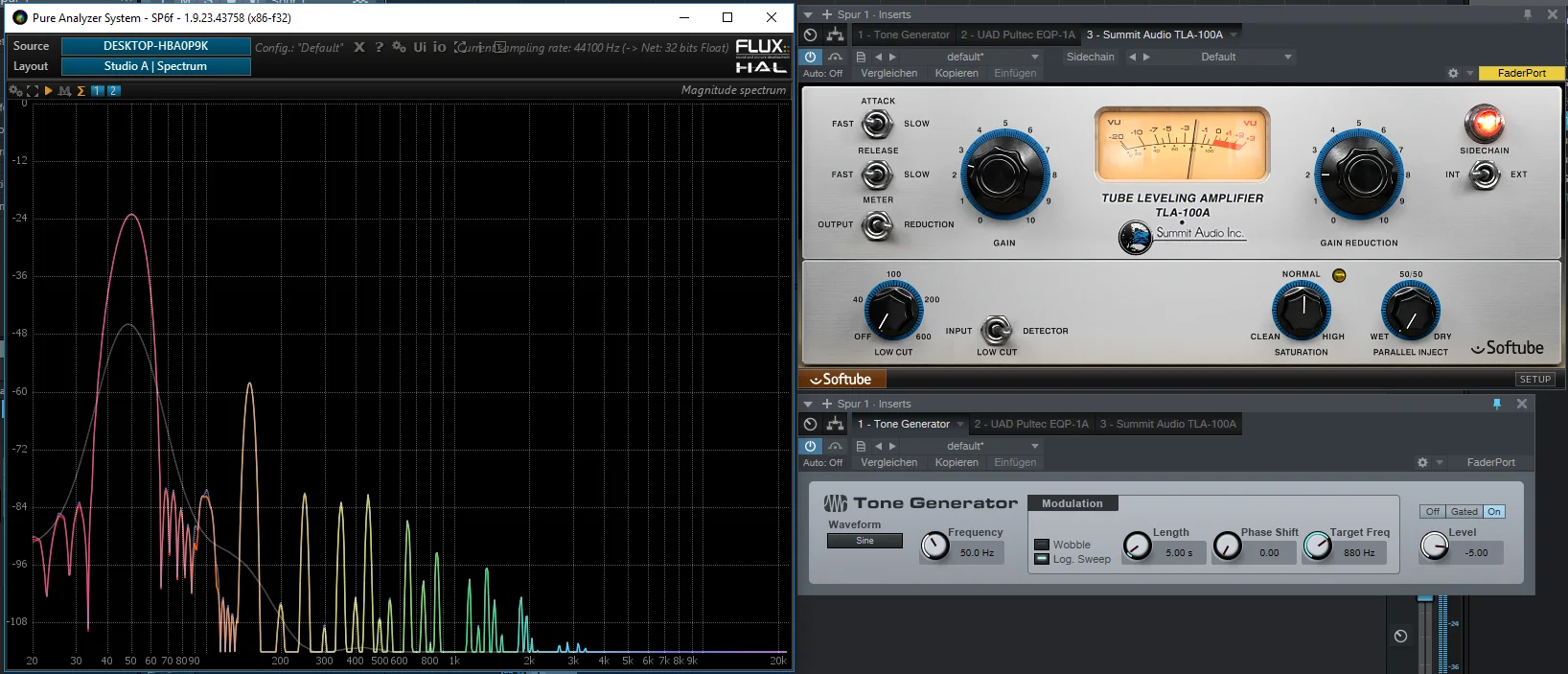Toggle fullscreen icon in Pure Analyzer toolbar

coord(33,91)
